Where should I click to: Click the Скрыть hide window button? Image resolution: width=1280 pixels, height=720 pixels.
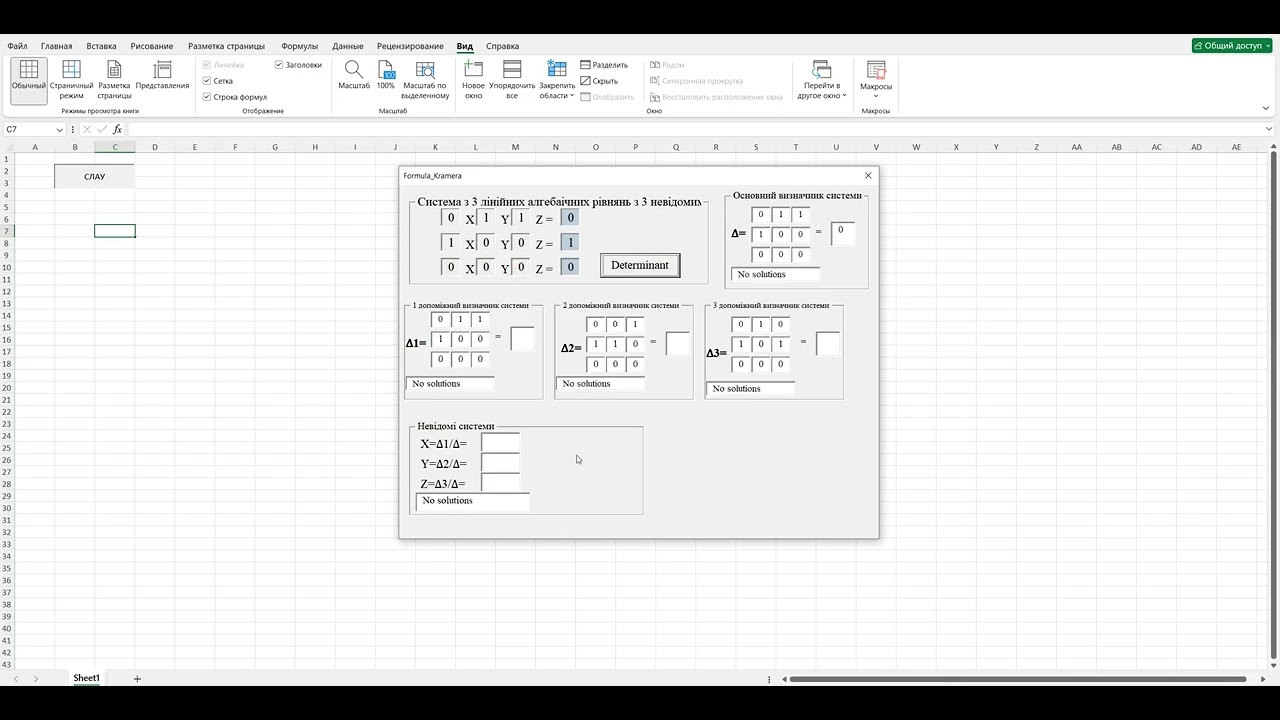click(x=599, y=81)
